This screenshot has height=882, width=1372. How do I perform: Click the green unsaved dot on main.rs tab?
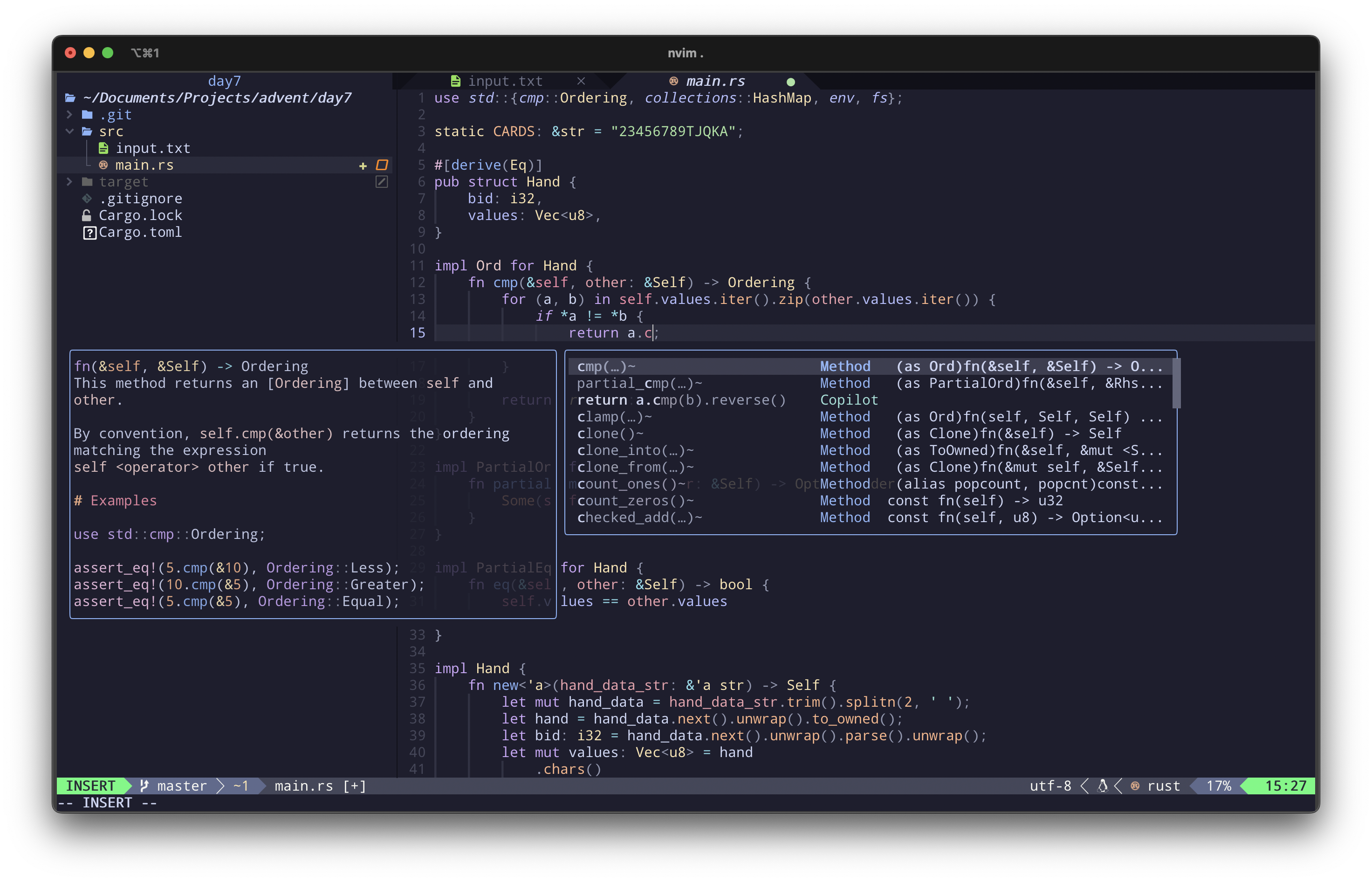coord(790,81)
